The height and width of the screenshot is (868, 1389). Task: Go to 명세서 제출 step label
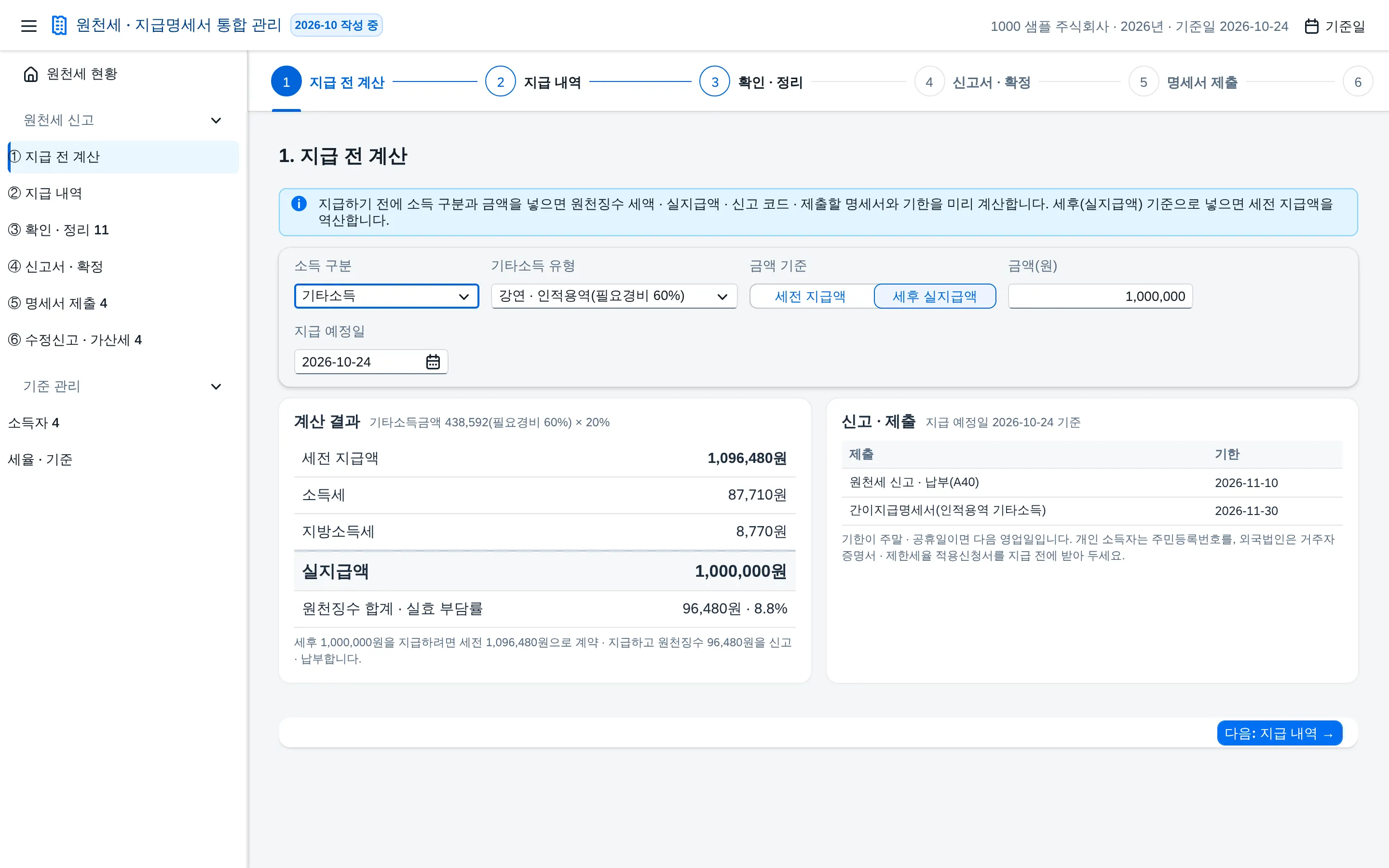1202,82
